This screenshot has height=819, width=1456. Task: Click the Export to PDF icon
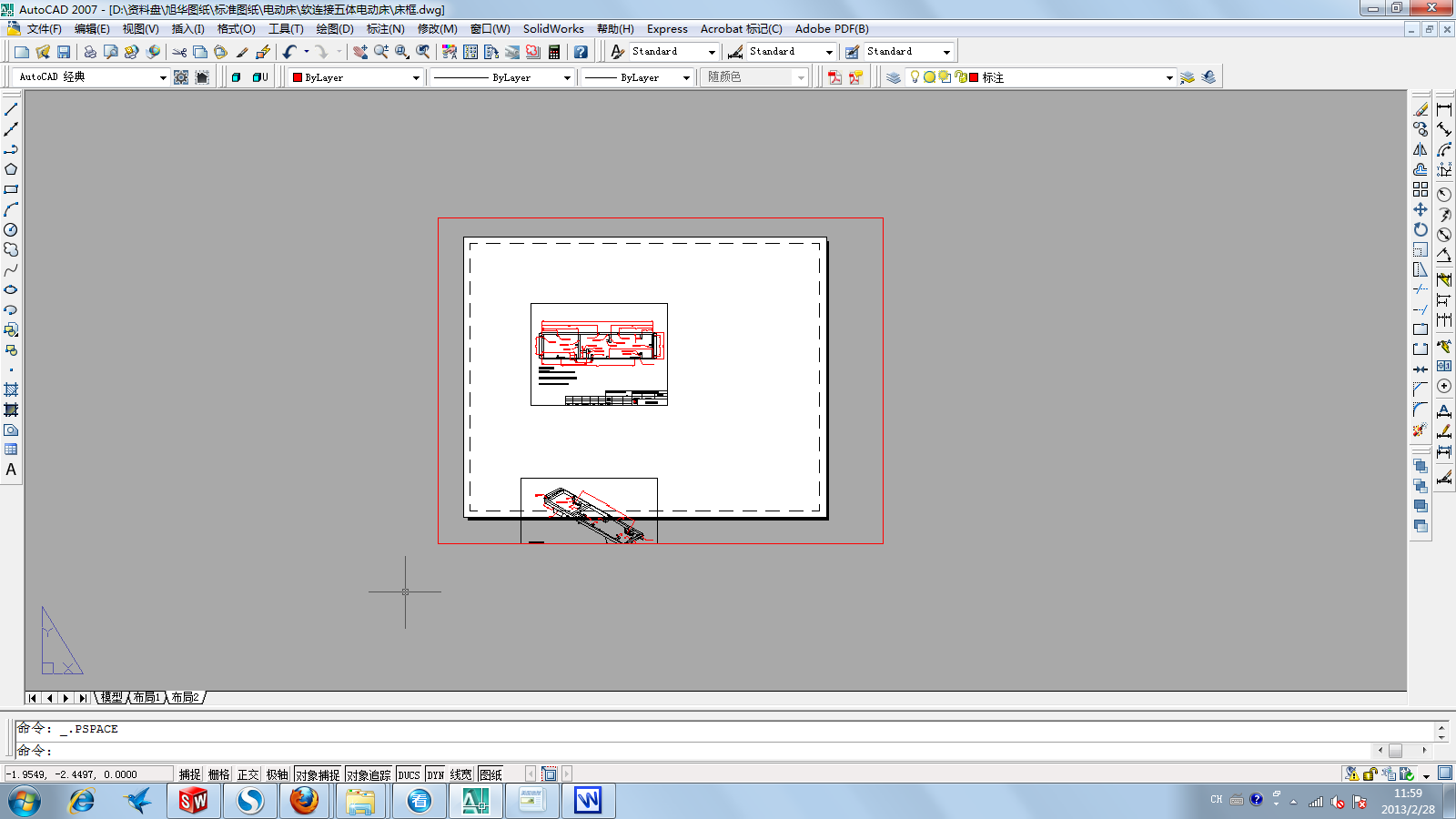click(834, 77)
